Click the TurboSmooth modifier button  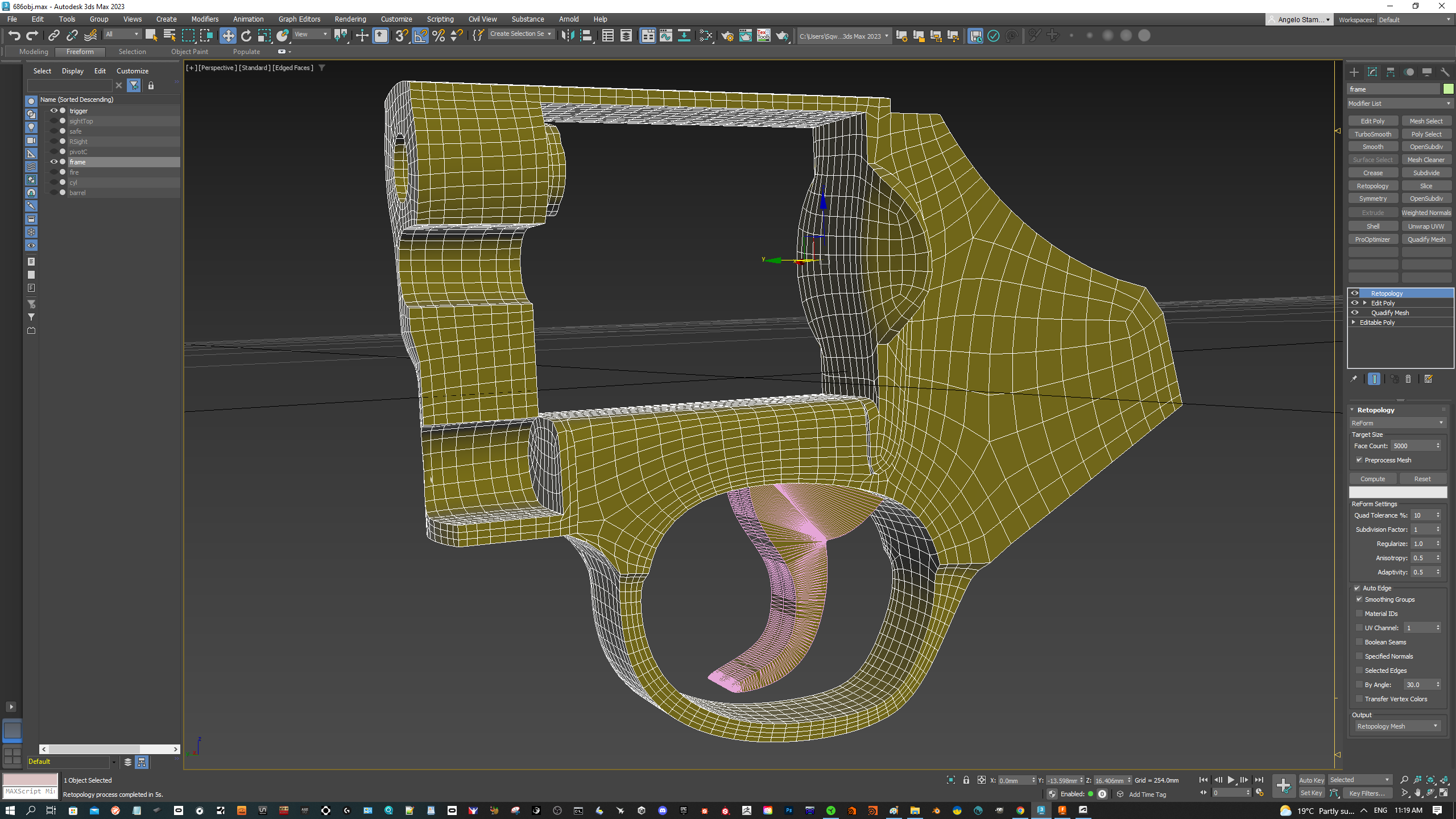[1372, 134]
